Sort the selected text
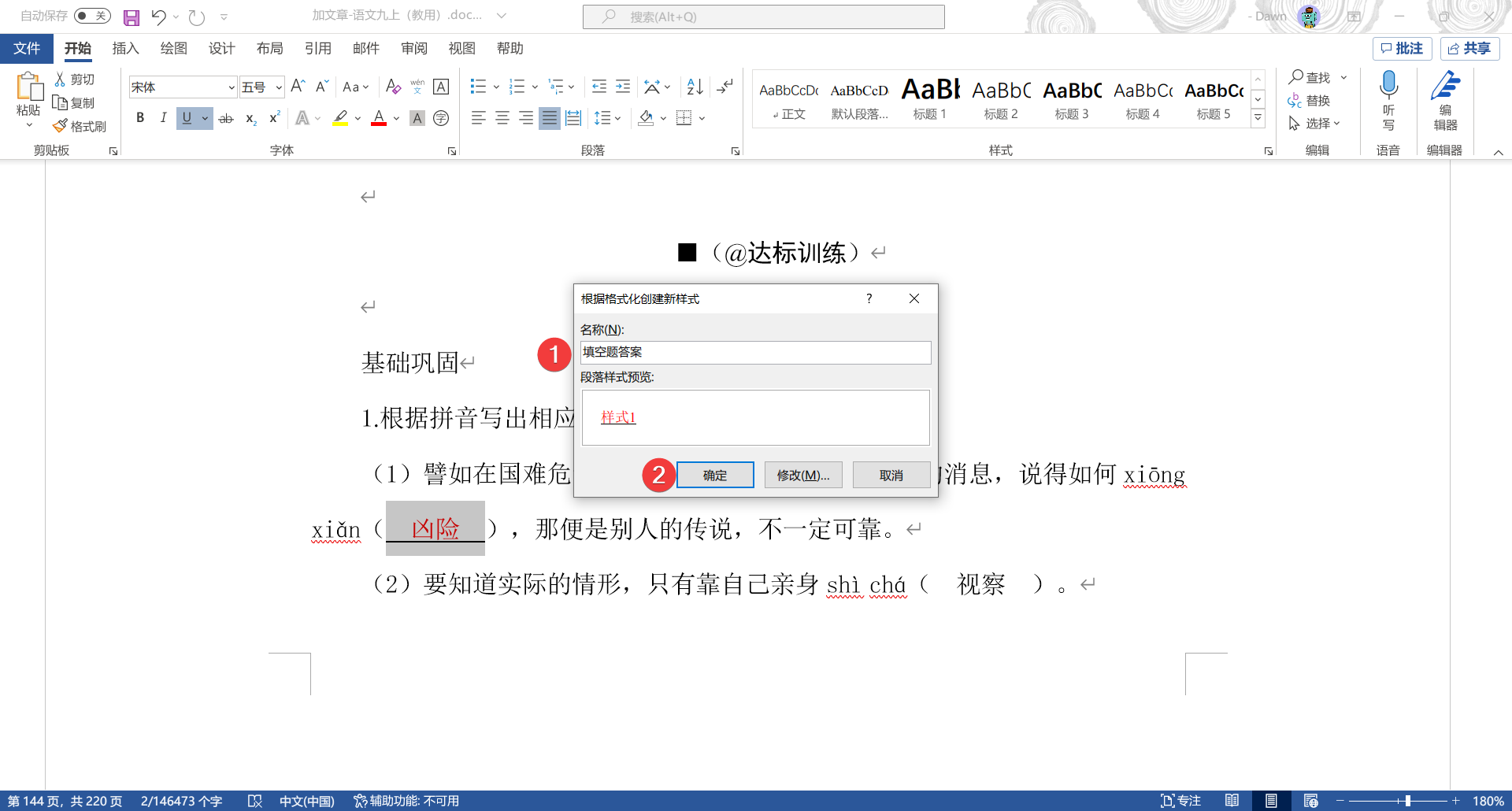The width and height of the screenshot is (1512, 811). [x=695, y=87]
